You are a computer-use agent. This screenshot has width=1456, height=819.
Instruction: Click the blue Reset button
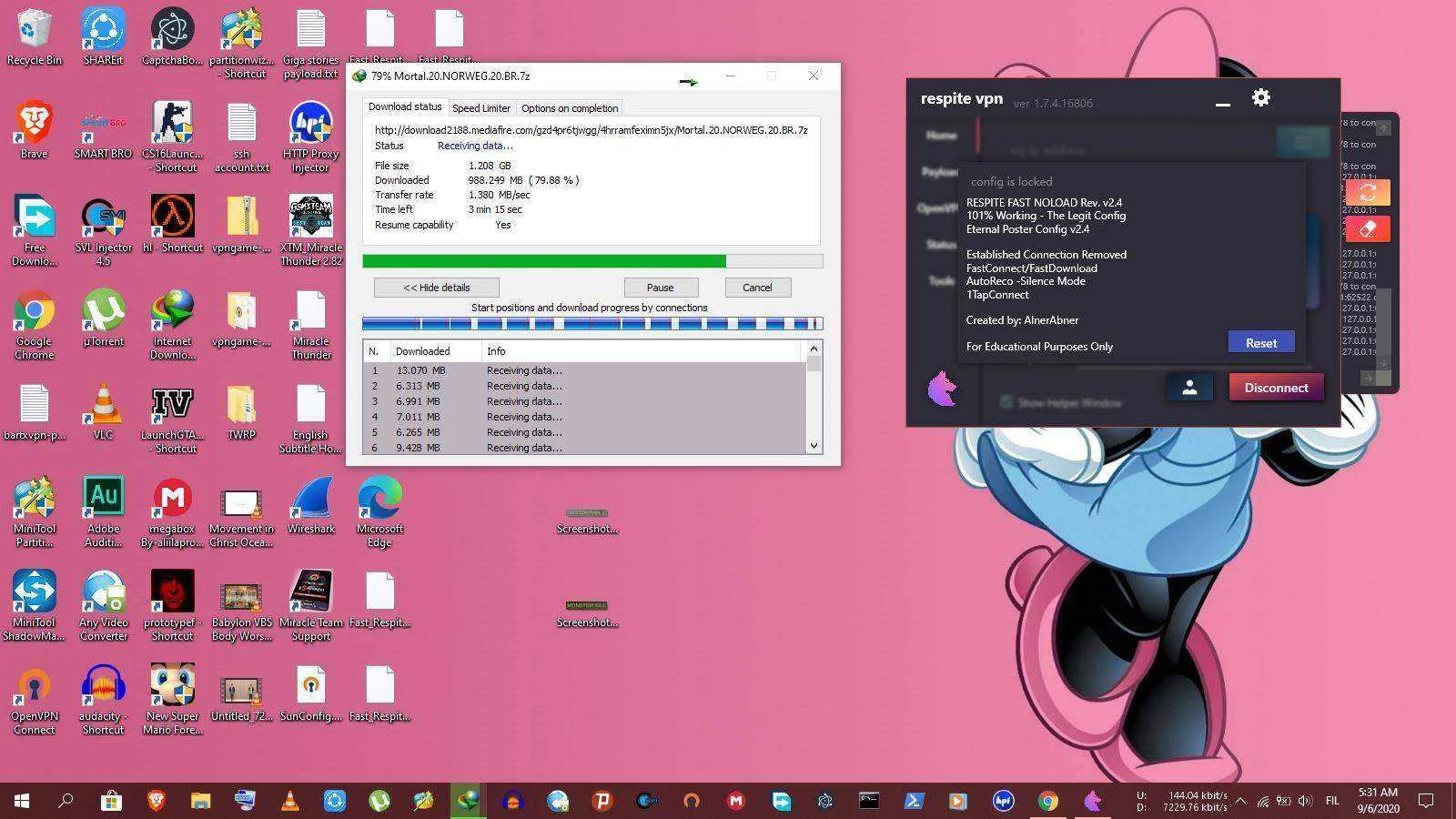1260,342
